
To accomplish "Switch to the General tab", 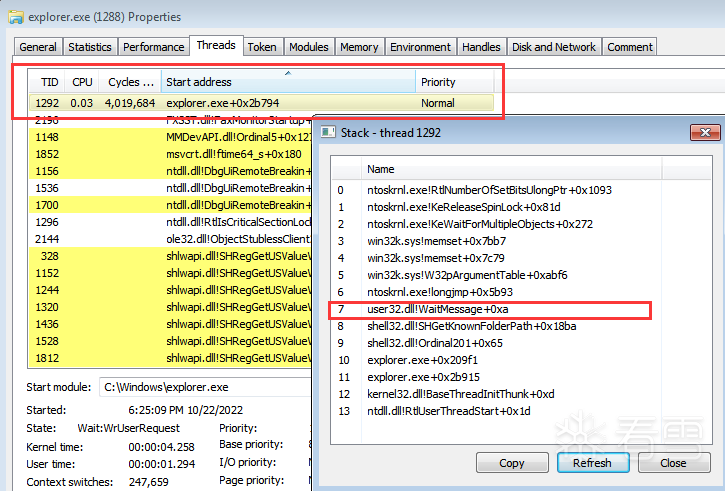I will tap(38, 47).
